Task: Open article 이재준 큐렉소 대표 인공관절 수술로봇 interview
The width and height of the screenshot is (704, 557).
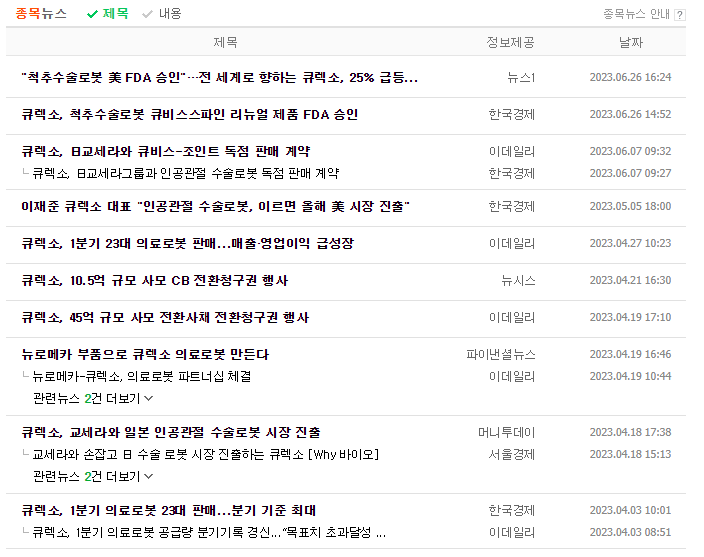Action: pos(216,206)
